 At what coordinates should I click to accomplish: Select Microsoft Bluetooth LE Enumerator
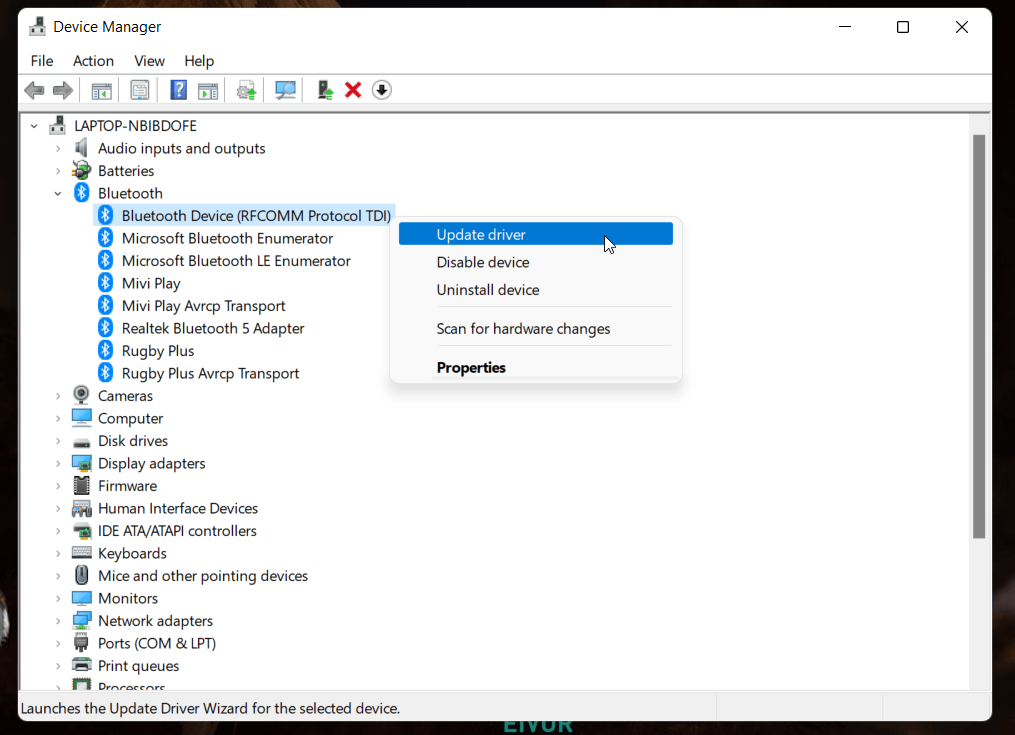tap(236, 260)
